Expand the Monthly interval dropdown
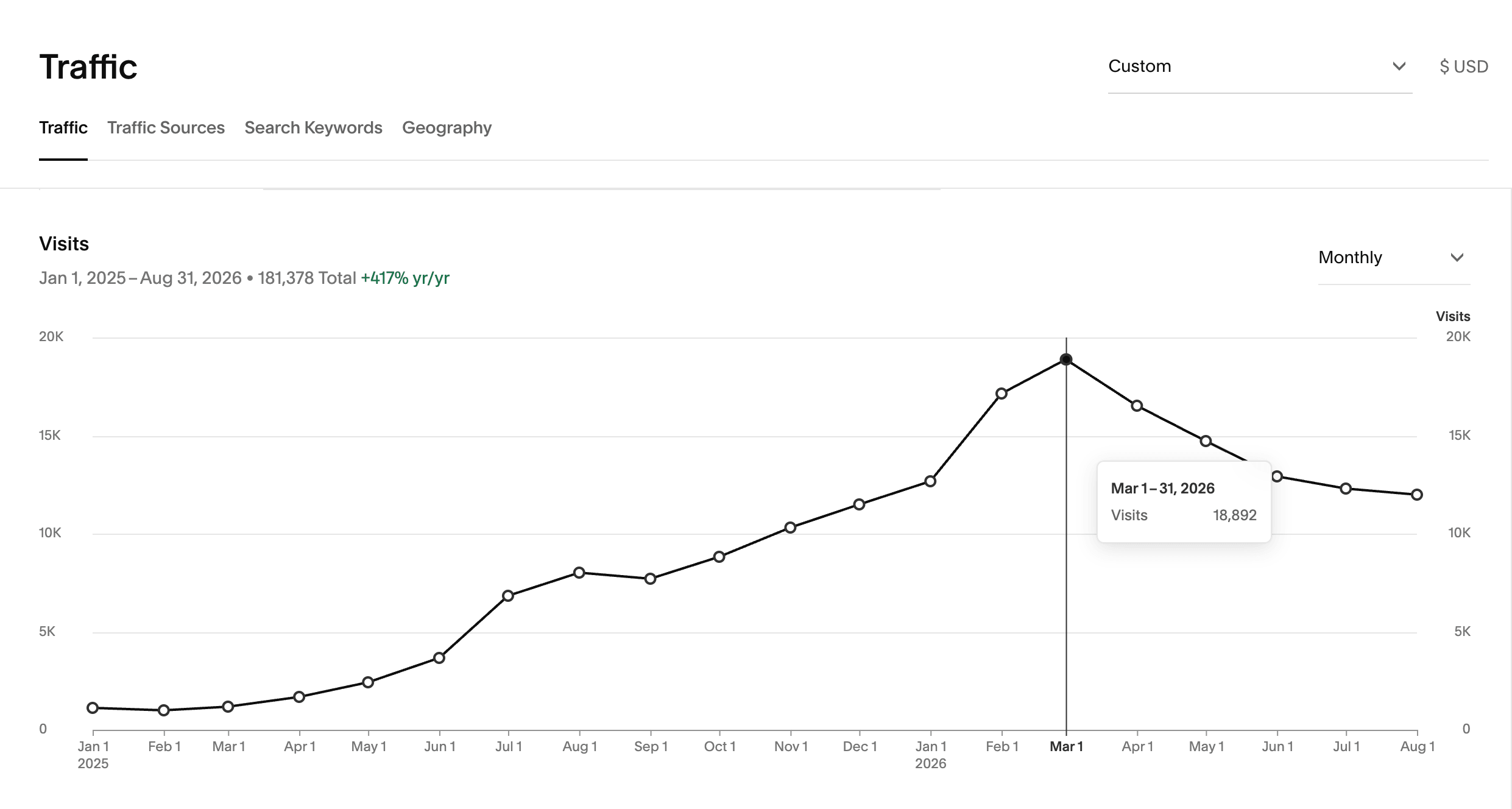1512x809 pixels. [x=1393, y=258]
